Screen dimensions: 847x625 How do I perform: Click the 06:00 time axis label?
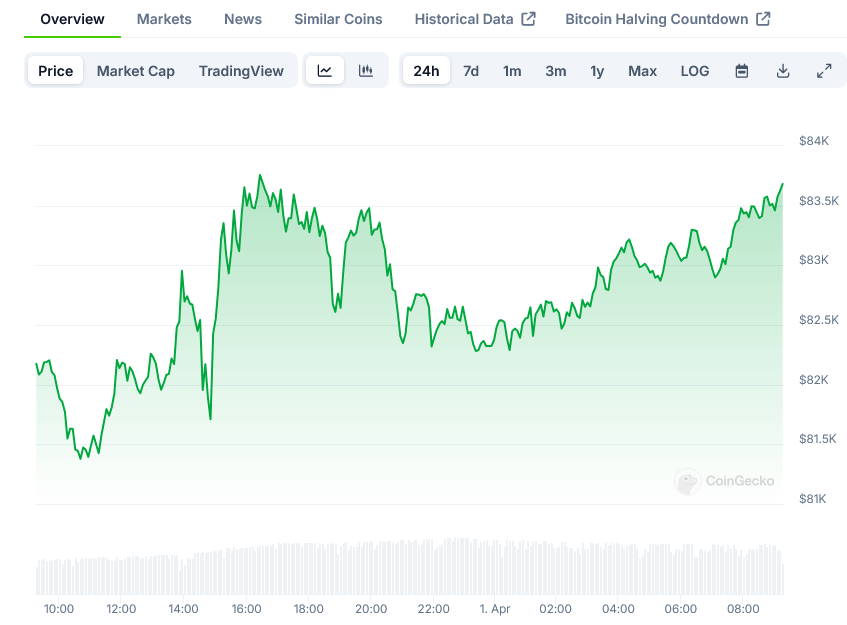tap(681, 609)
